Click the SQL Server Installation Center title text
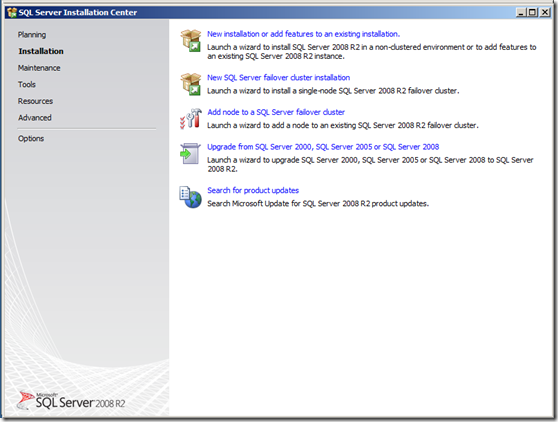558x422 pixels. click(78, 12)
